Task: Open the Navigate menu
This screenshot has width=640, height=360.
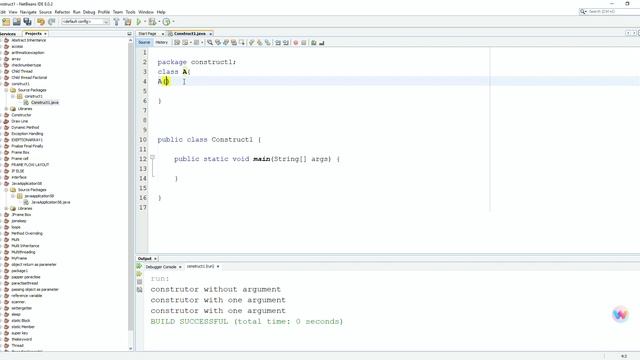Action: (28, 12)
